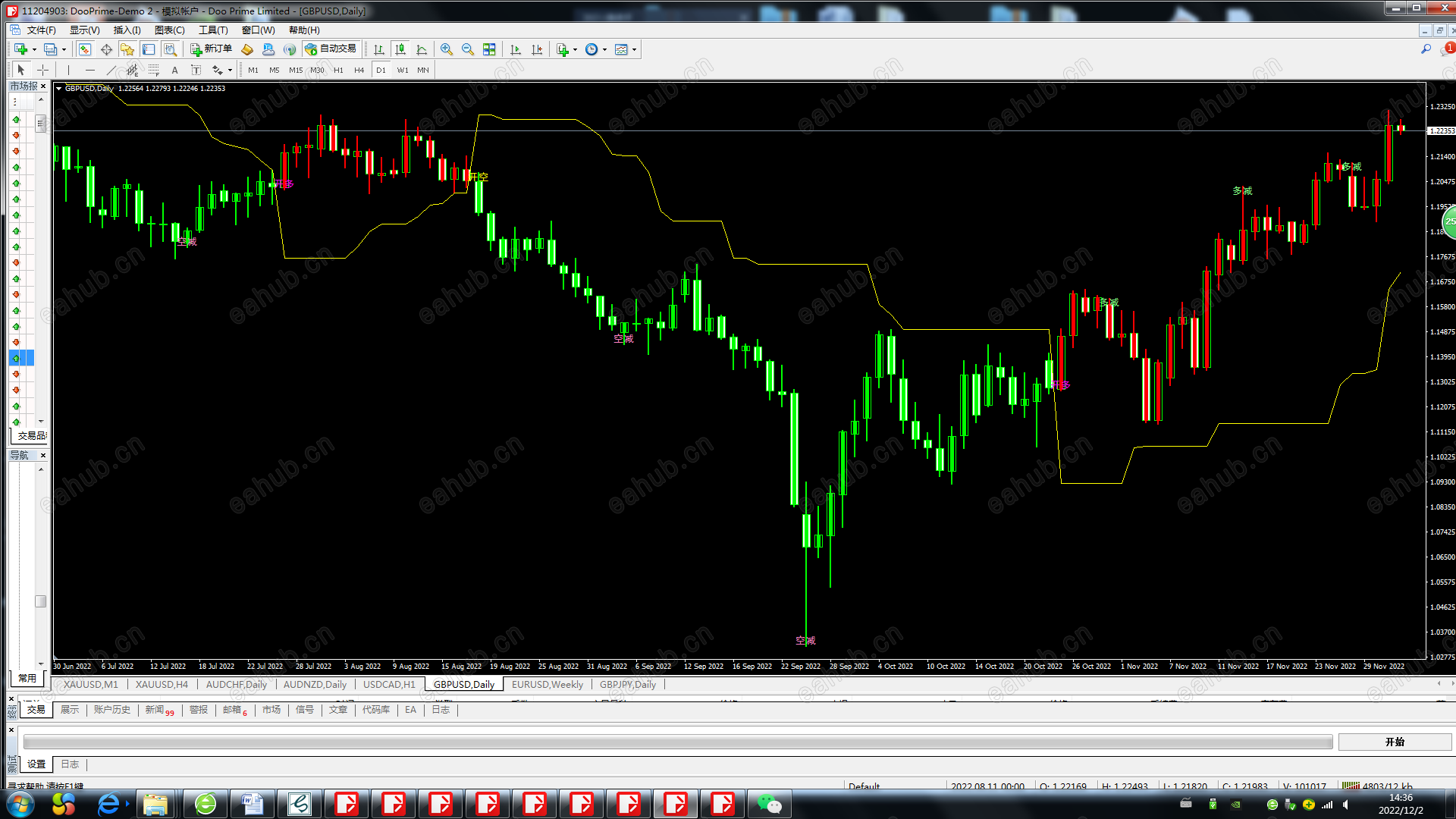Click the 开始 start button
The width and height of the screenshot is (1456, 819).
[x=1395, y=742]
